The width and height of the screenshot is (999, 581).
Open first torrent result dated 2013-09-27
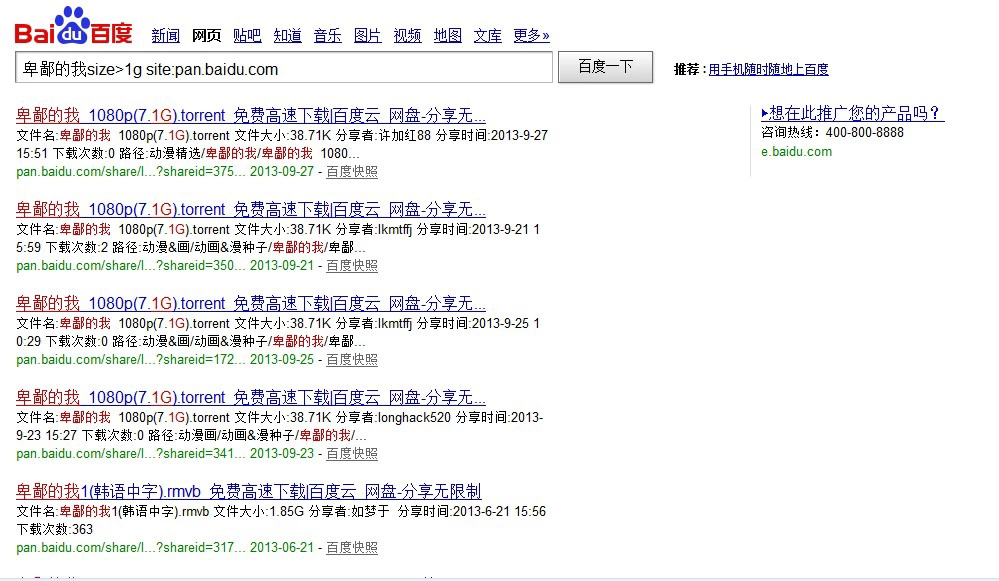click(x=251, y=114)
